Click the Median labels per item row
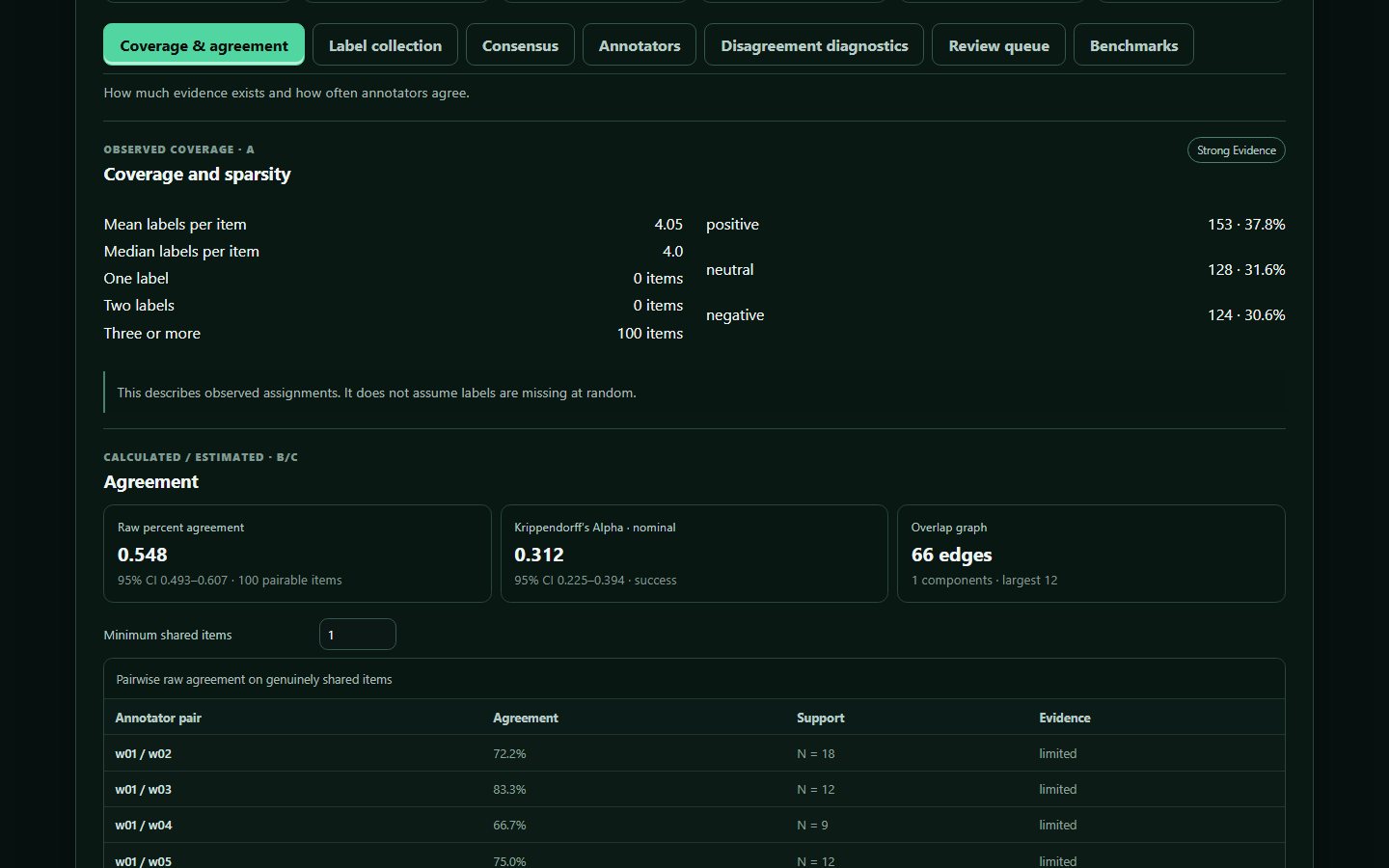The image size is (1389, 868). [394, 251]
